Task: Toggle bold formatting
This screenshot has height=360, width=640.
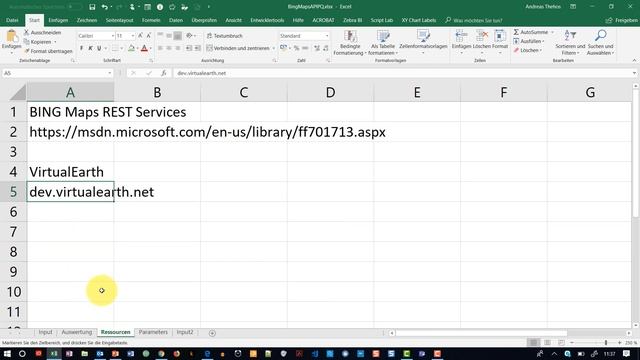Action: click(x=82, y=48)
